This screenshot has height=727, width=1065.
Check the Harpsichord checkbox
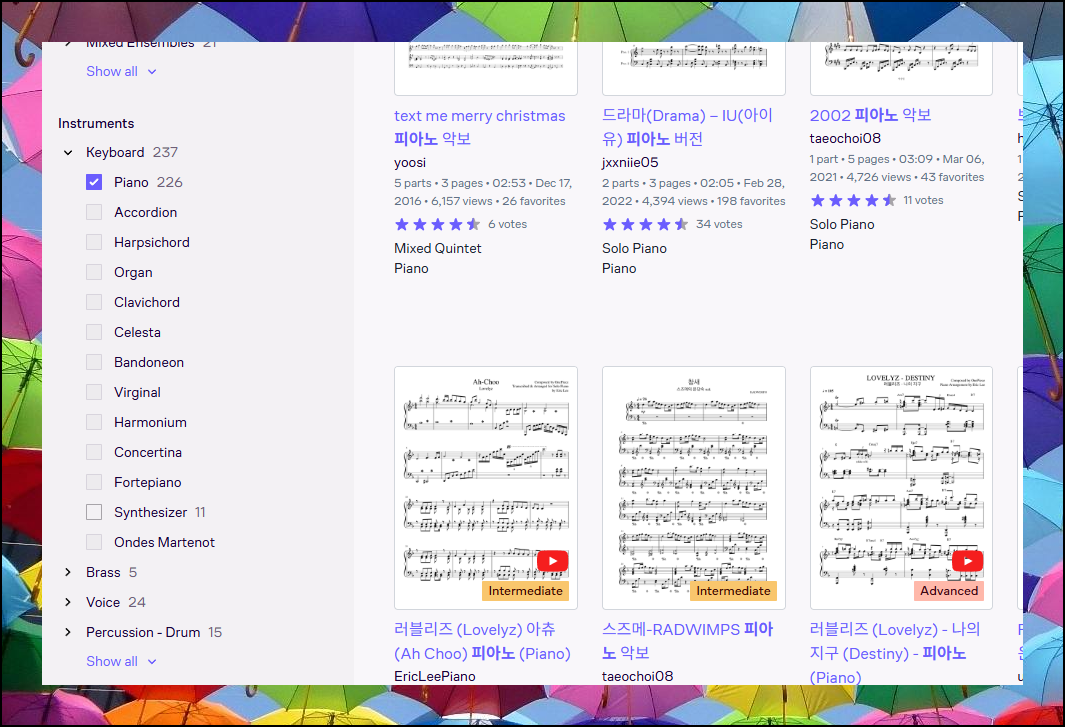(x=94, y=242)
